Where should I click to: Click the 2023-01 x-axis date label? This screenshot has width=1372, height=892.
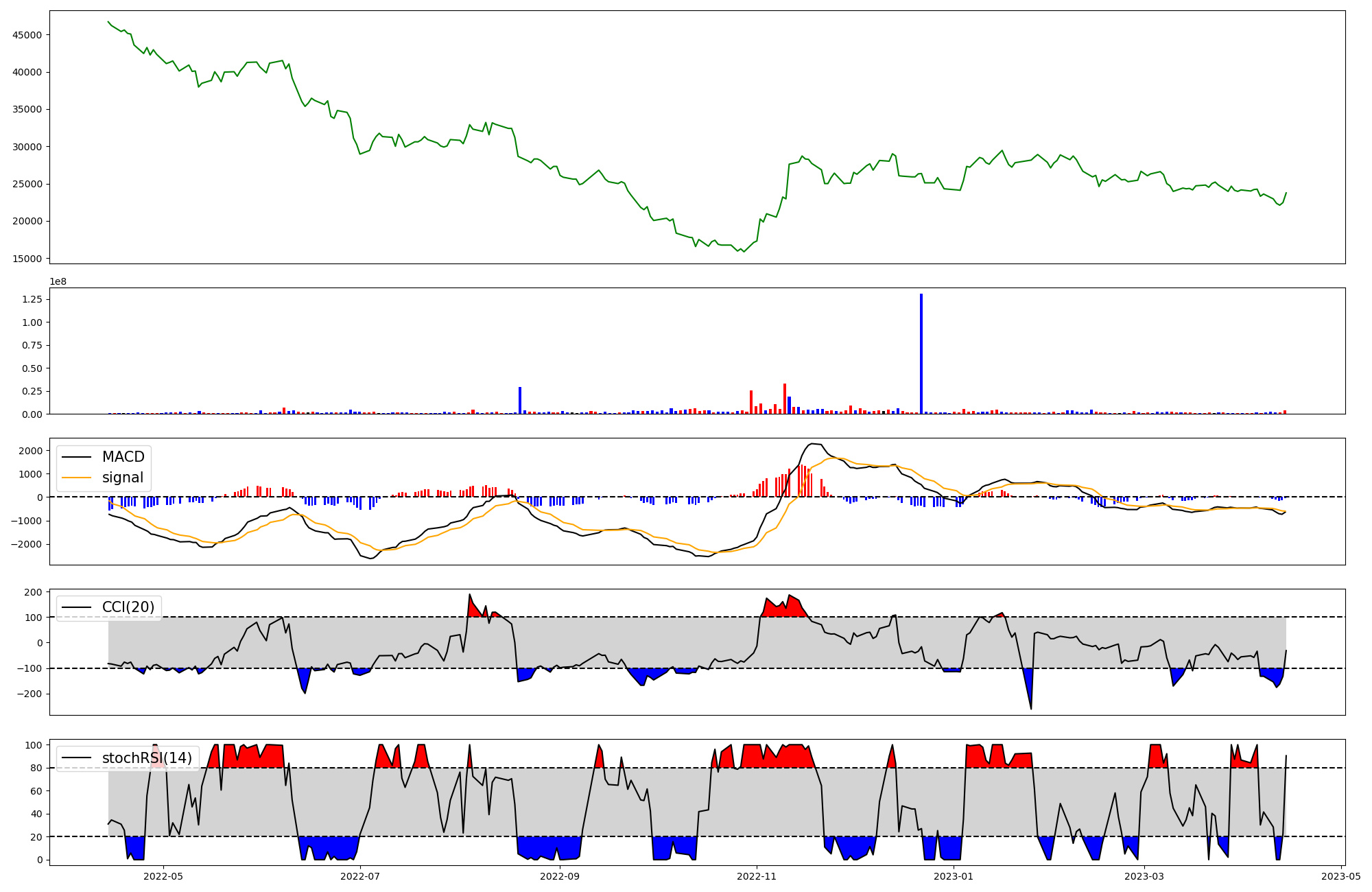[953, 876]
